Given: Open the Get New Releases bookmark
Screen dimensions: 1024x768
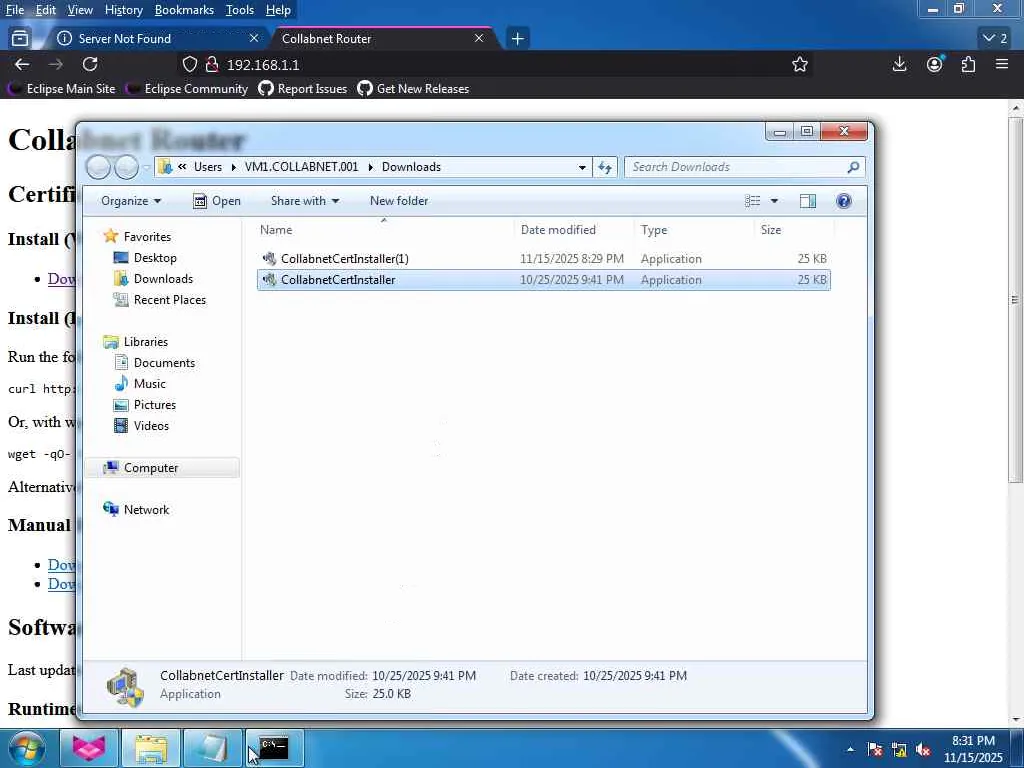Looking at the screenshot, I should (x=413, y=89).
